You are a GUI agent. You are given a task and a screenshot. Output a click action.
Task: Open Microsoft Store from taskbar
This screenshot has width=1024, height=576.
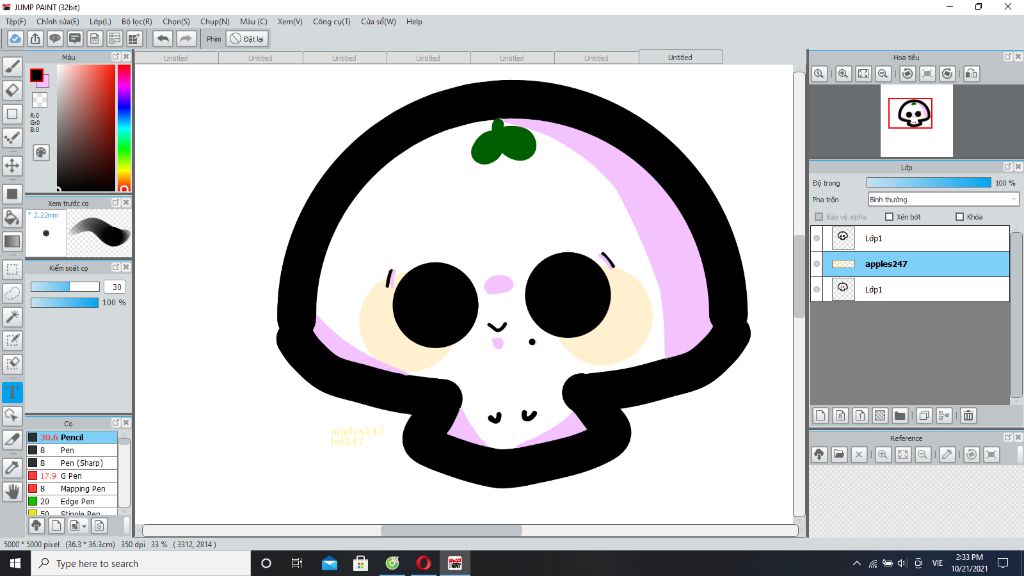[360, 563]
